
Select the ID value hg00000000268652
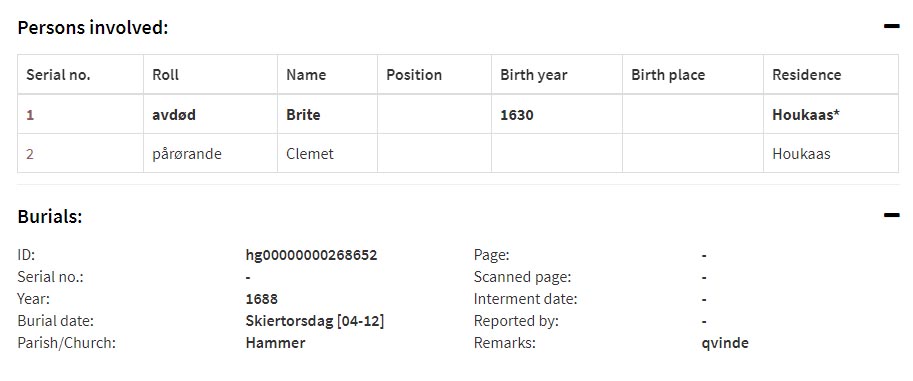pyautogui.click(x=312, y=255)
